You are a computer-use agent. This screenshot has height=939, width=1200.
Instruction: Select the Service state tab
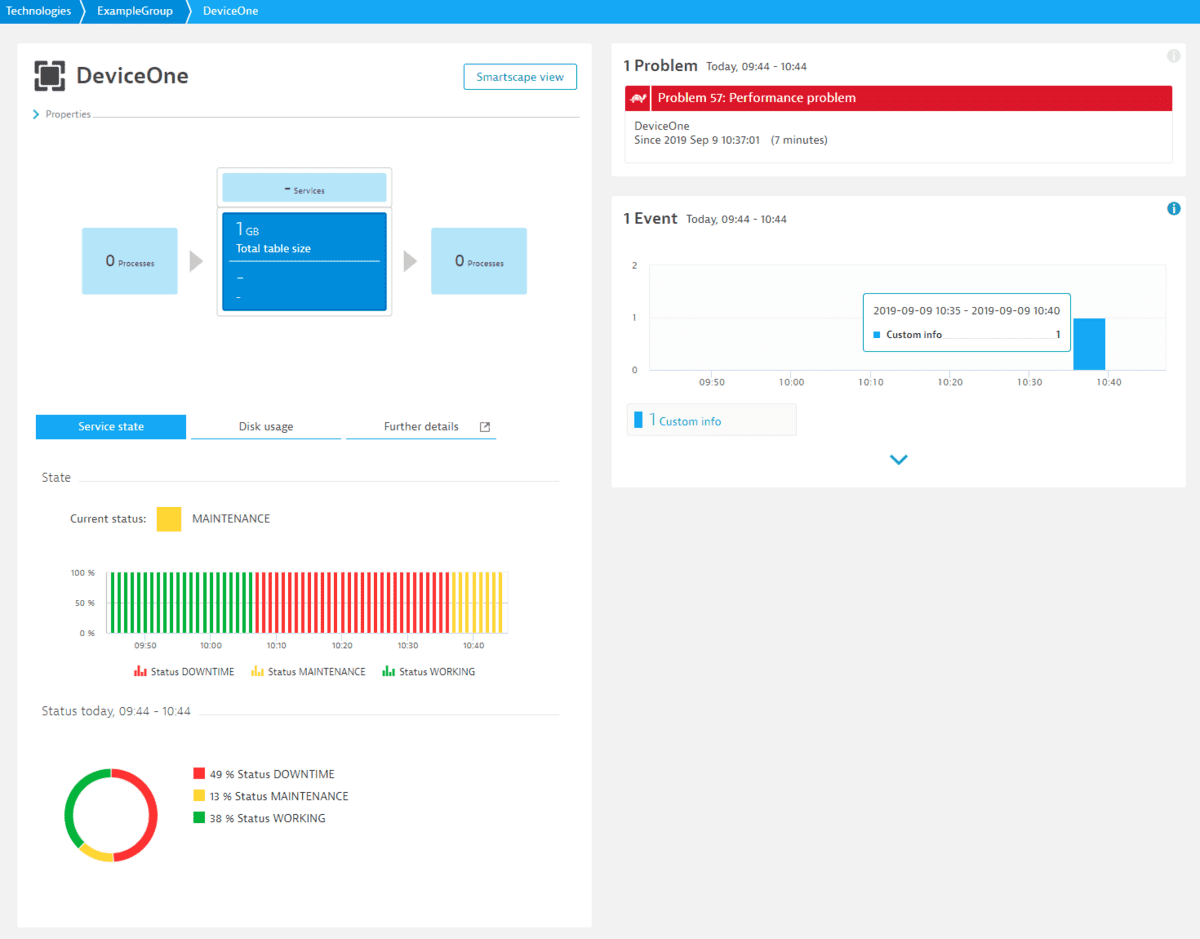(110, 426)
